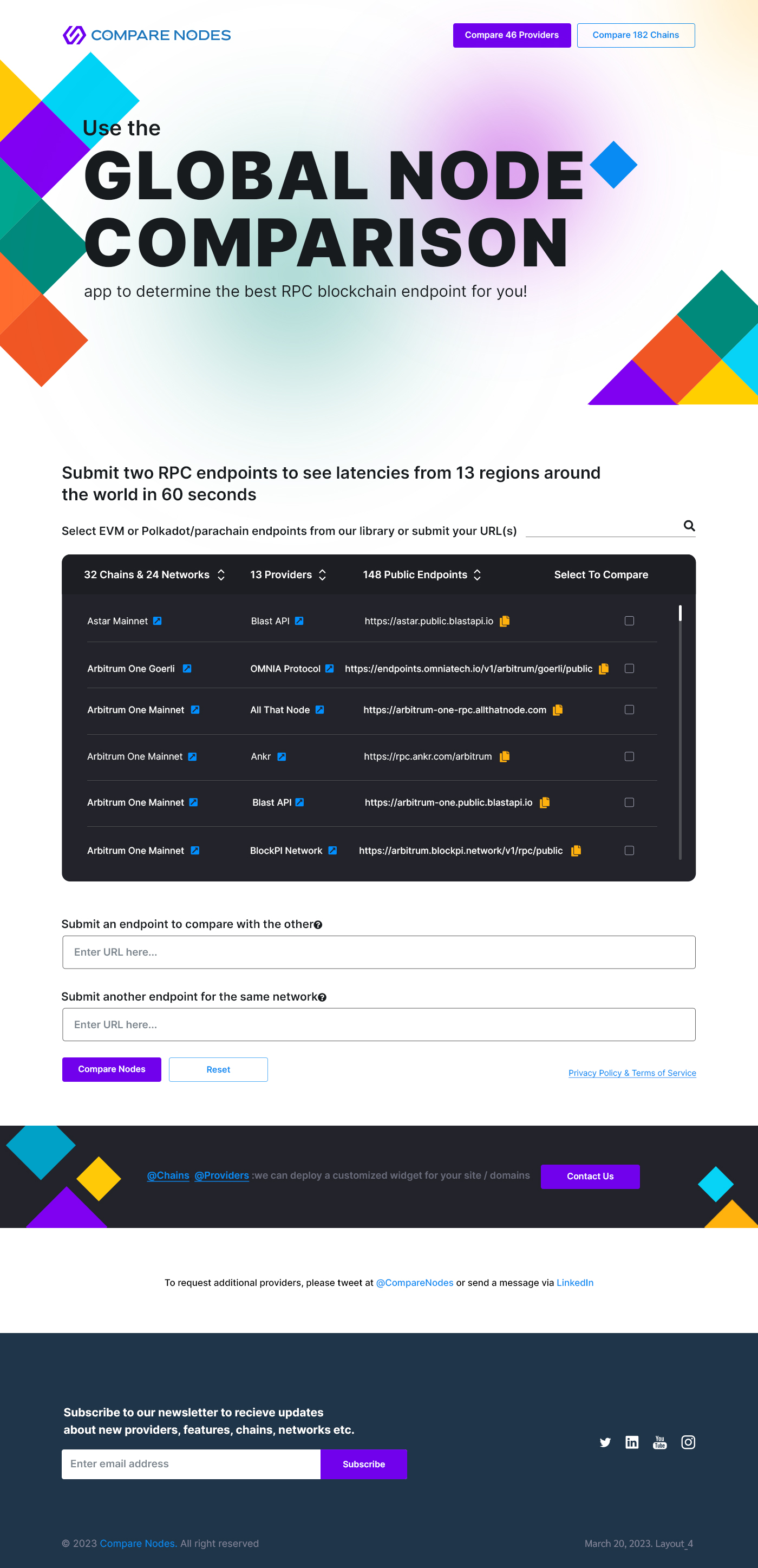Viewport: 758px width, 1568px height.
Task: Expand the 32 Chains & 24 Networks sorter
Action: [221, 574]
